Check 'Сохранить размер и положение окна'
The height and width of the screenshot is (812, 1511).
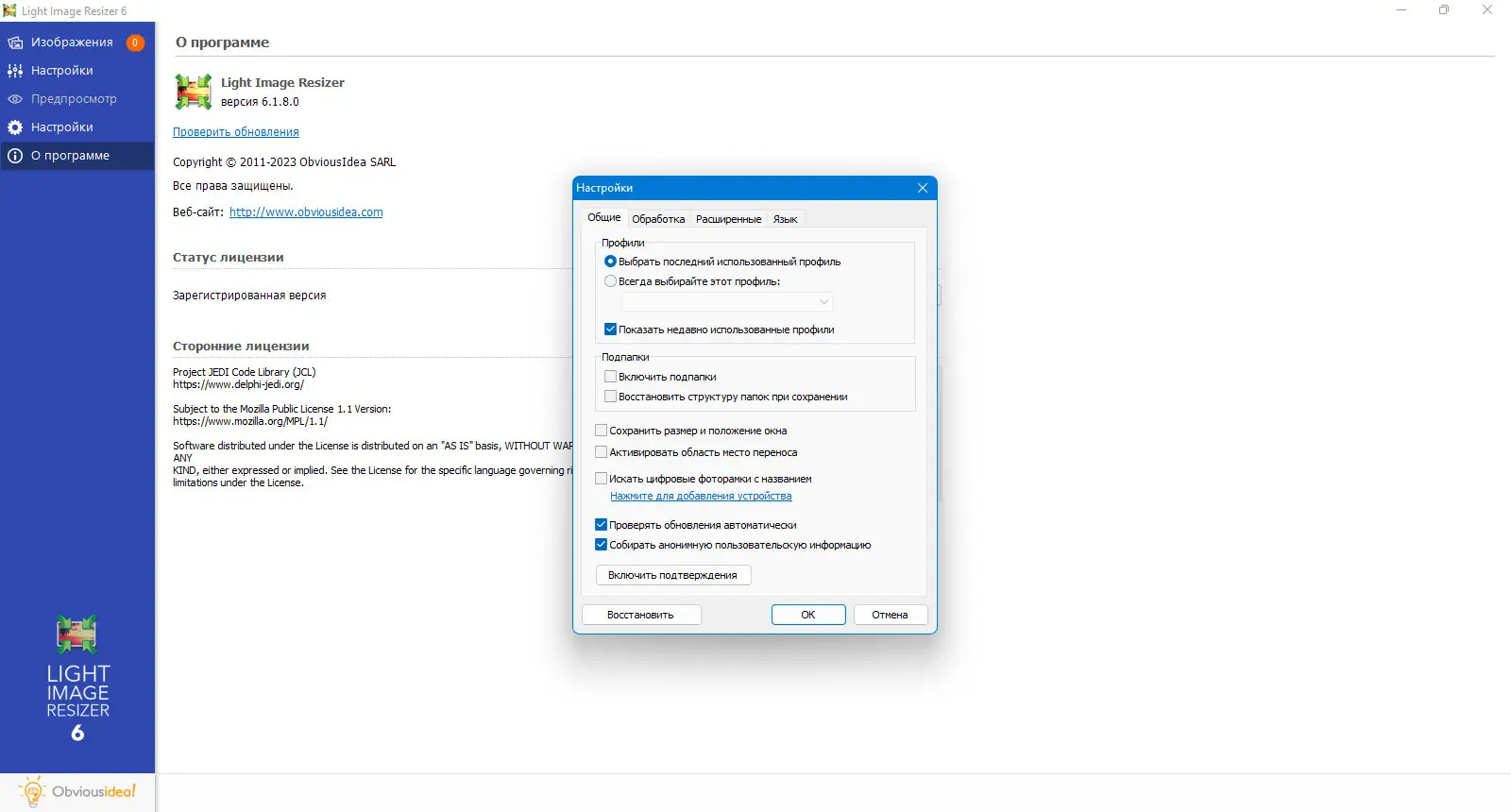(601, 431)
